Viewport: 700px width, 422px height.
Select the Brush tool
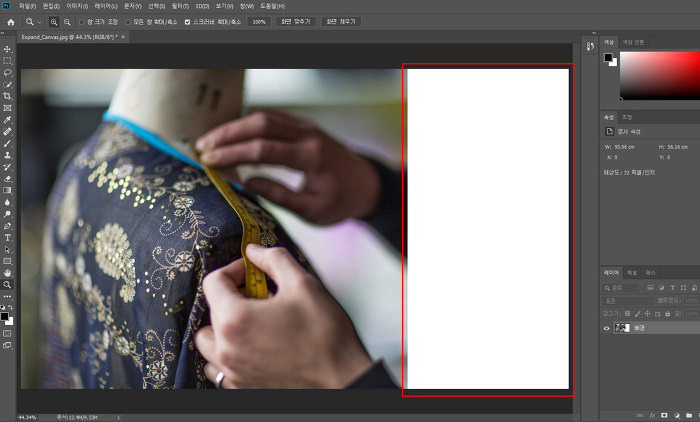(7, 143)
